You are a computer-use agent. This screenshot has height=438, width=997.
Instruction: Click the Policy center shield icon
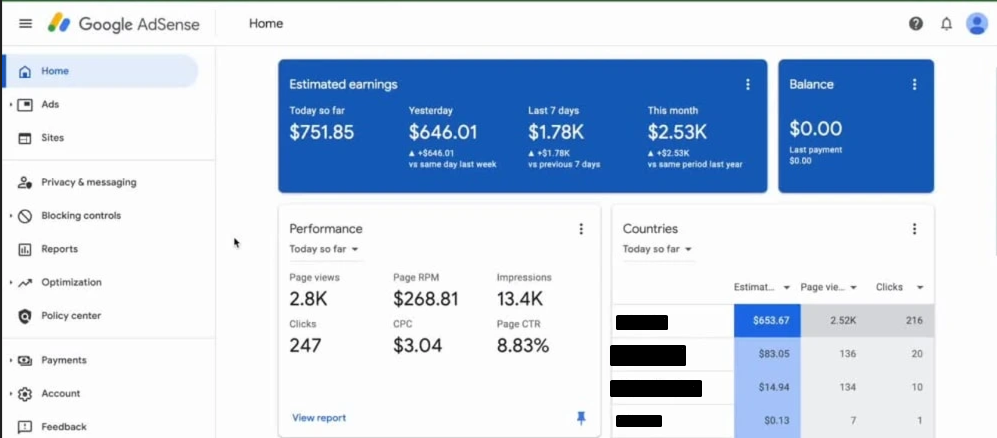point(25,316)
